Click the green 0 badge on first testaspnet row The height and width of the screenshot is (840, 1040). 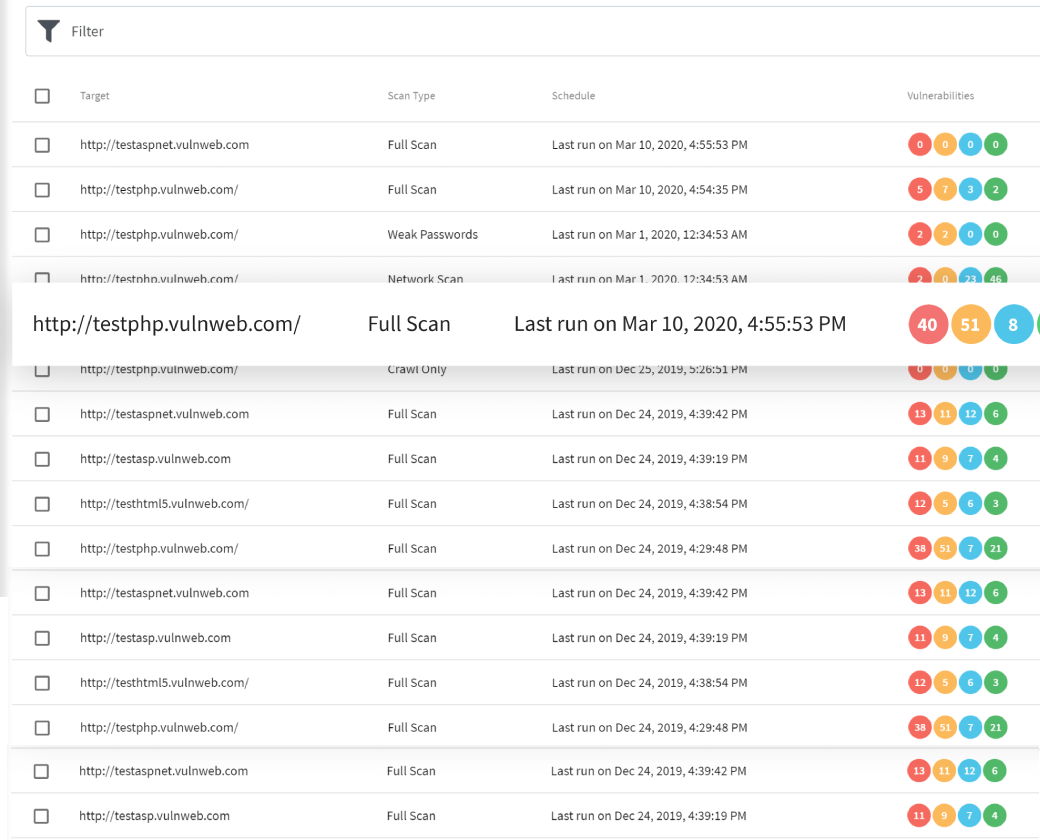click(995, 144)
